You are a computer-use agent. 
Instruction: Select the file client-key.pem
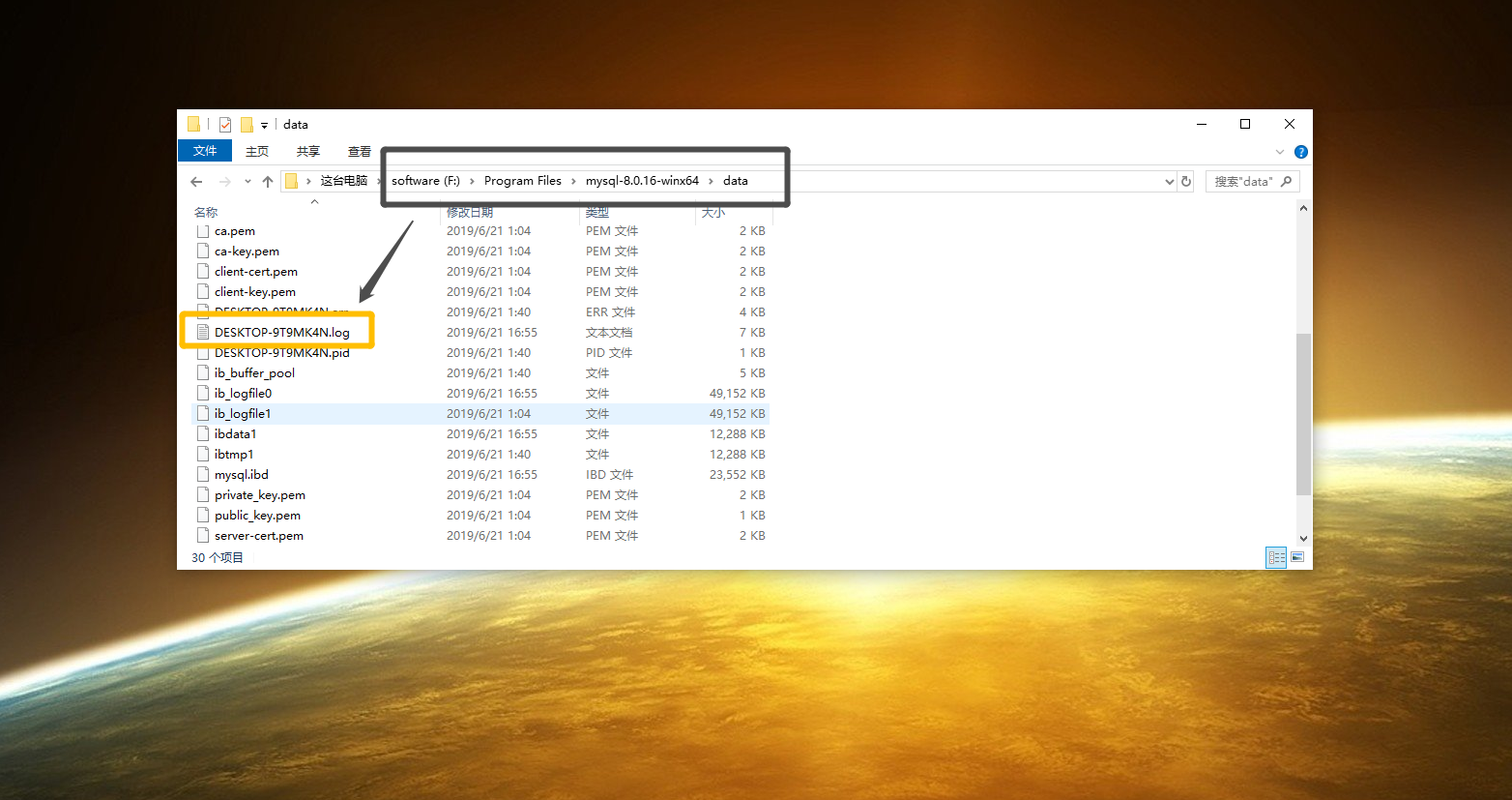coord(255,292)
